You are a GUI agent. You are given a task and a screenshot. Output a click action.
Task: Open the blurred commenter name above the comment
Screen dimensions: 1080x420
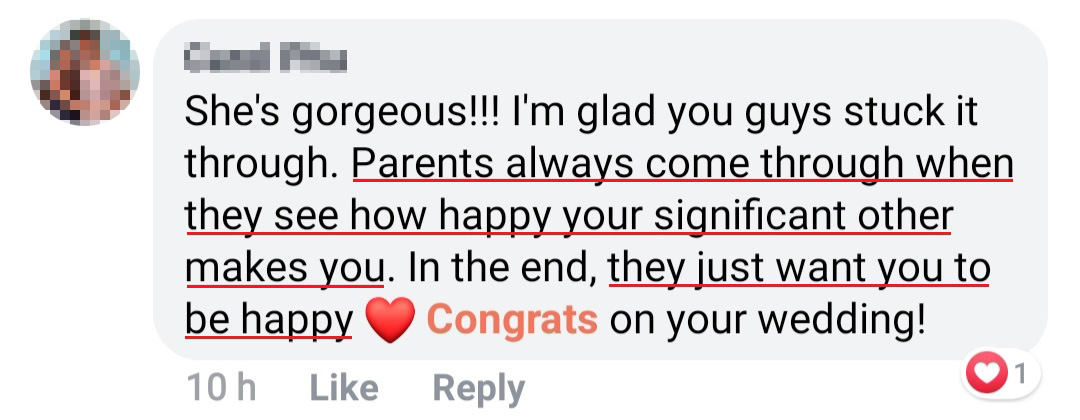(265, 60)
